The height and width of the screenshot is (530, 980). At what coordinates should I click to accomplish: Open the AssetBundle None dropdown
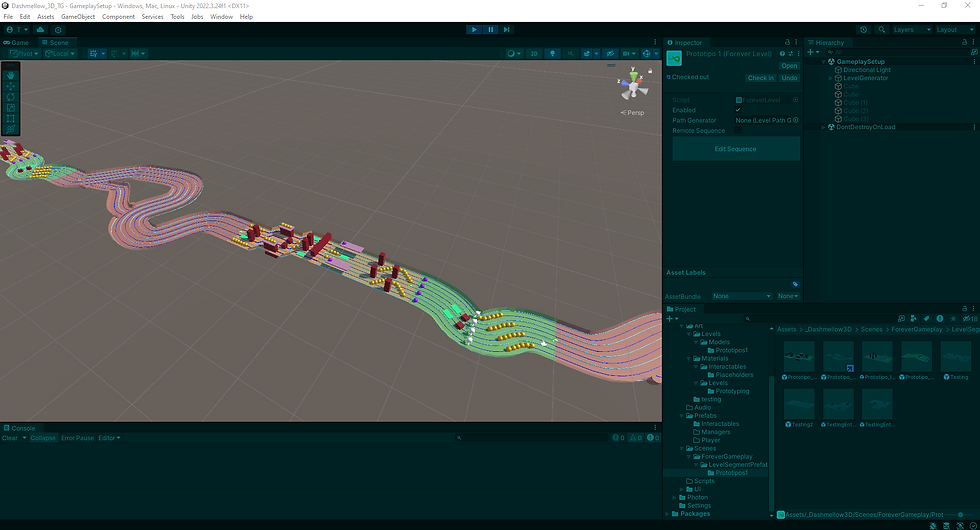[742, 296]
